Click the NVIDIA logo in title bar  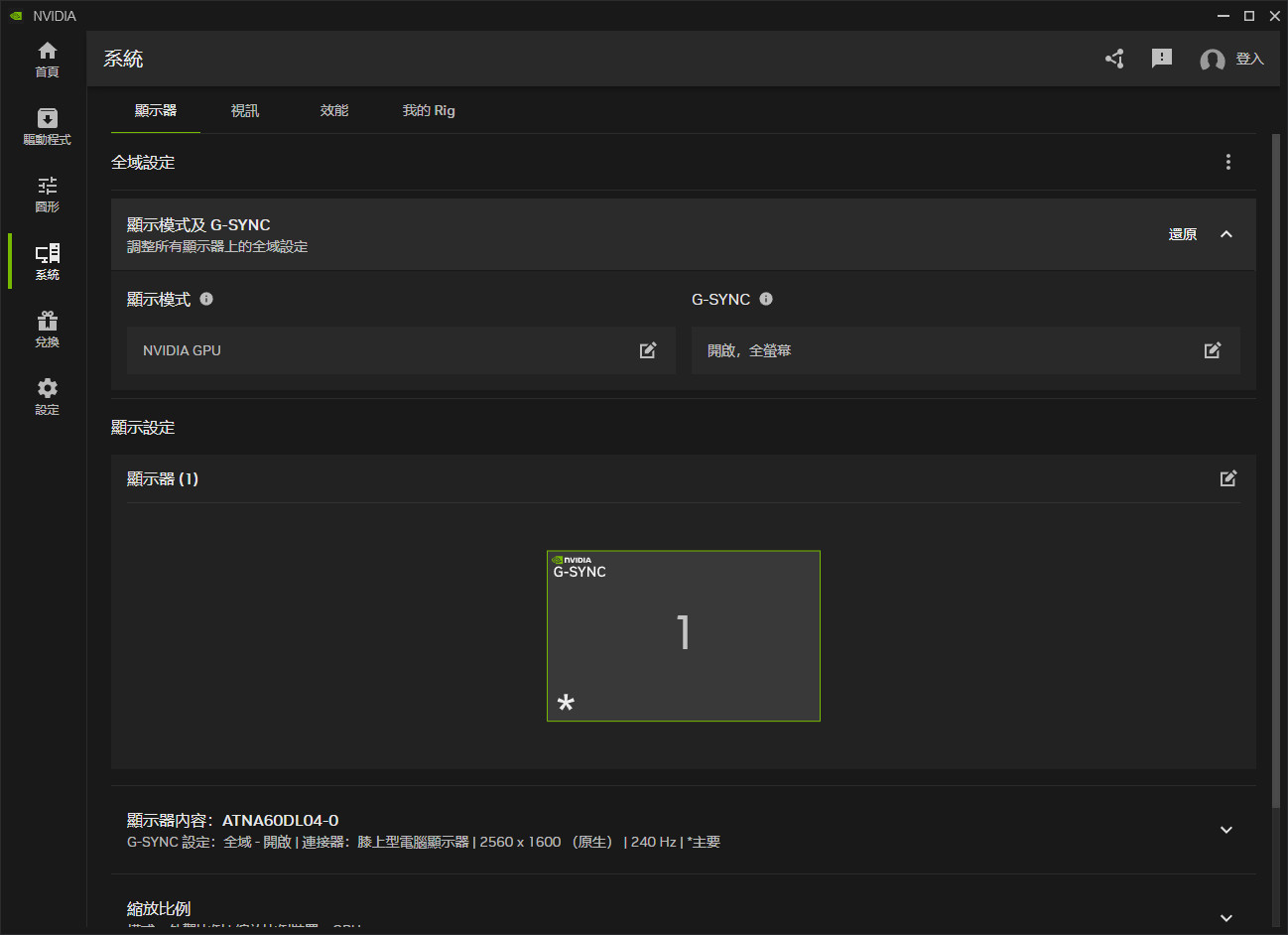(x=16, y=16)
